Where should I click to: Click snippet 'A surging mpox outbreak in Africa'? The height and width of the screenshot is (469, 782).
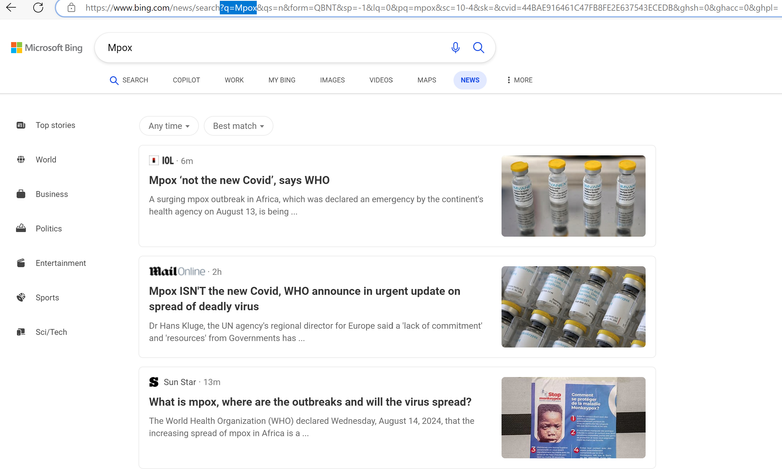click(x=316, y=205)
